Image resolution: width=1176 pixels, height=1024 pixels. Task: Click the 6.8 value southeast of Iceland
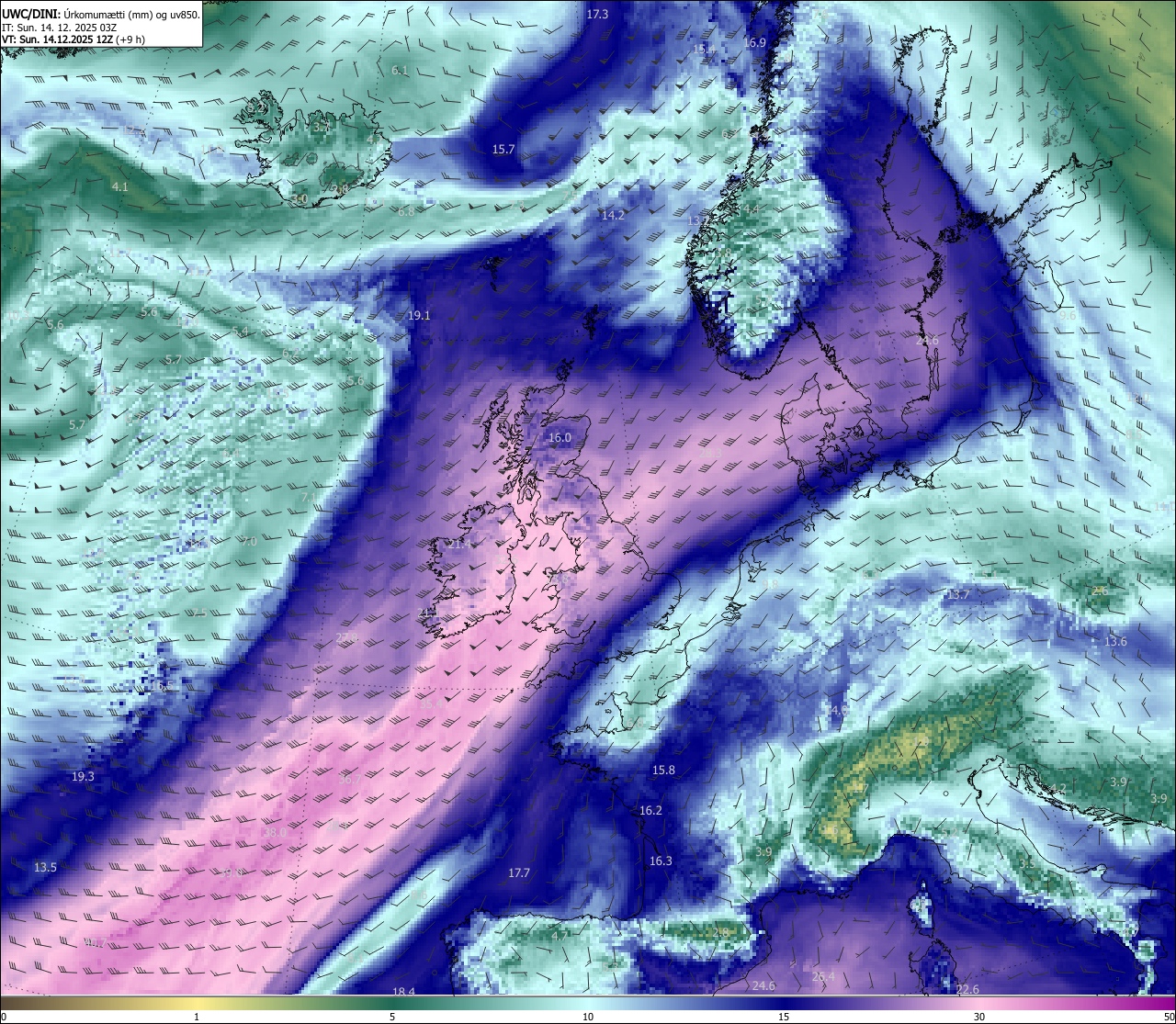pyautogui.click(x=406, y=211)
